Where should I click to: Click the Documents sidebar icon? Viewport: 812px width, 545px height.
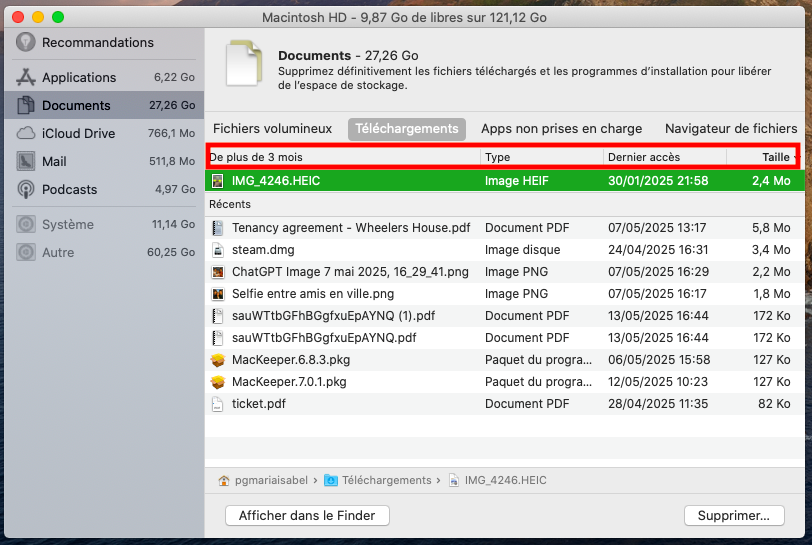click(x=25, y=105)
